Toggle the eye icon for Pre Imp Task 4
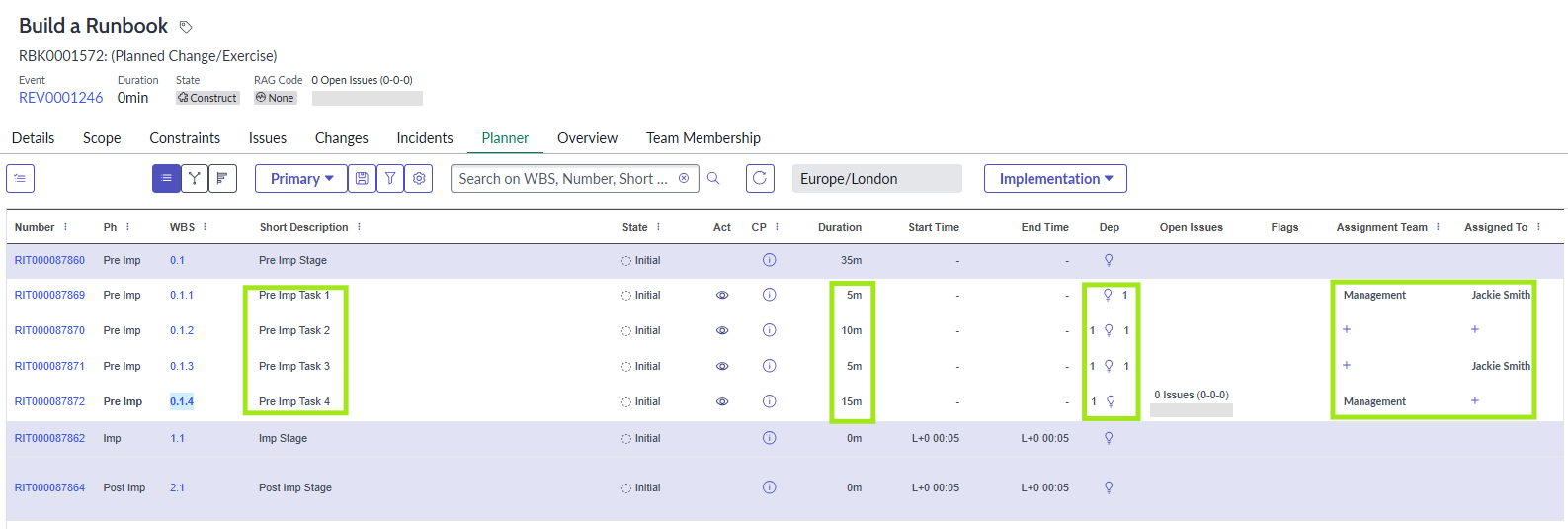1568x529 pixels. 722,402
